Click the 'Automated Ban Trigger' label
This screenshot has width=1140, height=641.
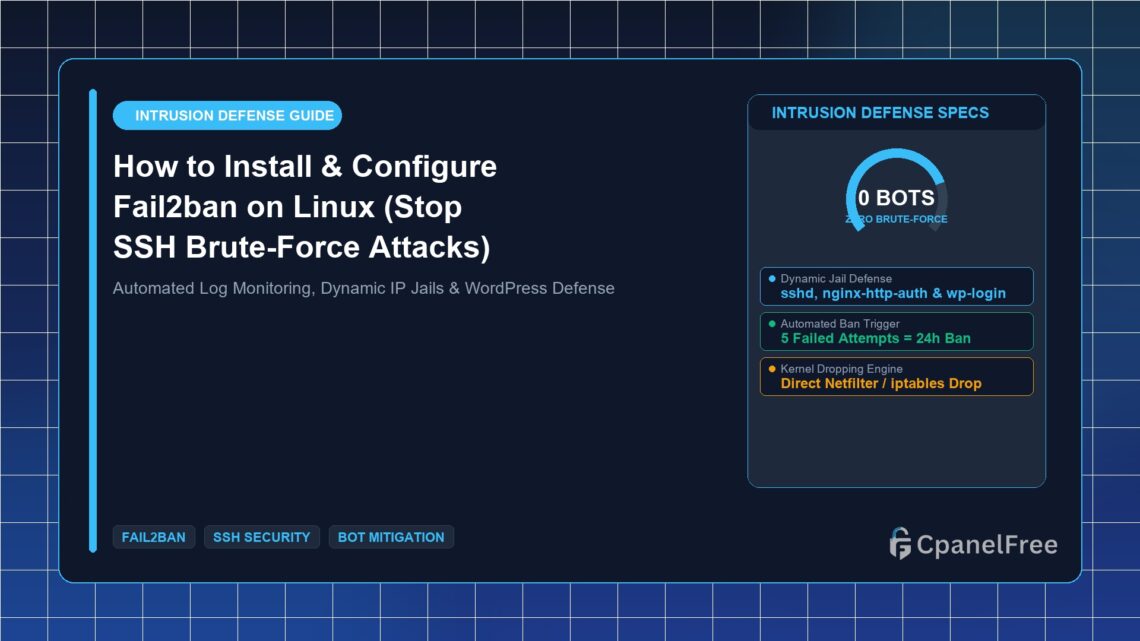point(840,323)
